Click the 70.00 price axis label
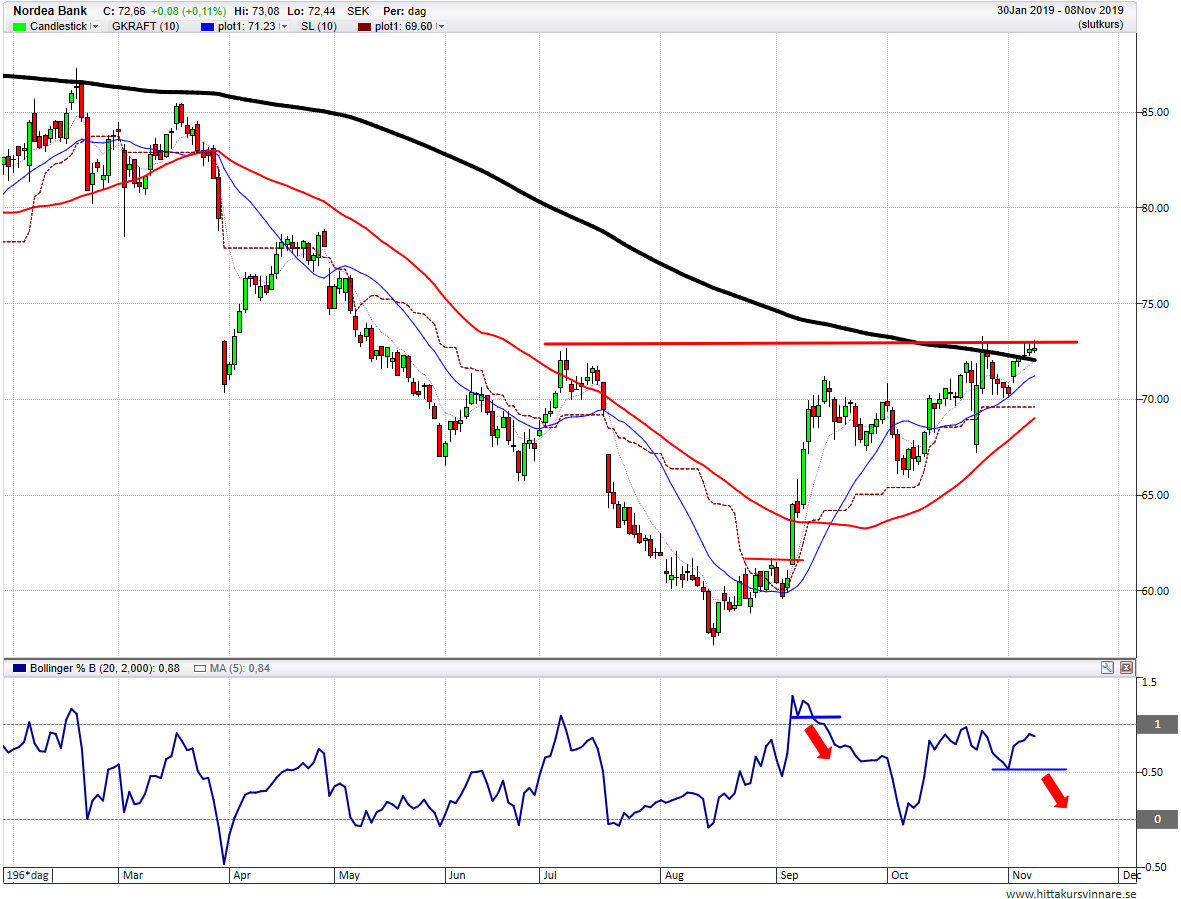 [1155, 399]
